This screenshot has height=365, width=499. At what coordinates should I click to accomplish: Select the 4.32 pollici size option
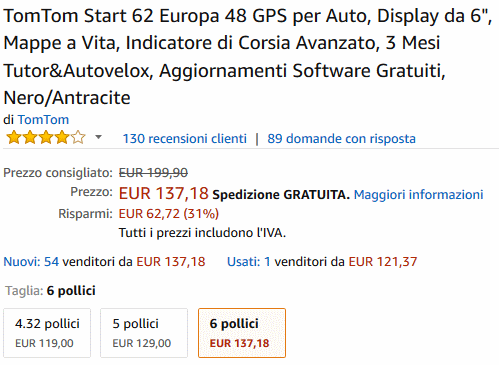pyautogui.click(x=47, y=333)
